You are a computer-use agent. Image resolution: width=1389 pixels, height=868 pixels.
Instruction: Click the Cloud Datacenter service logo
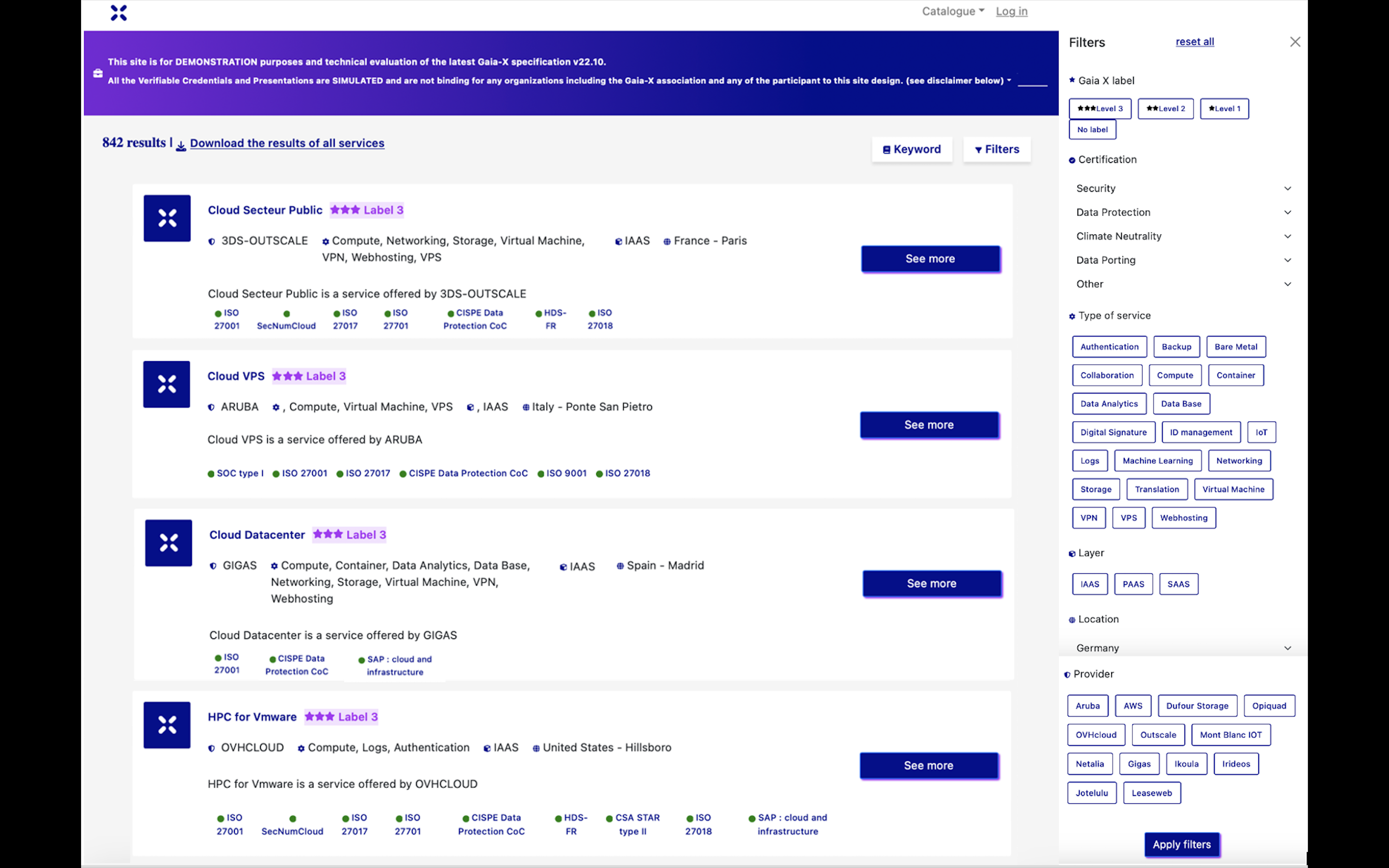pyautogui.click(x=168, y=543)
